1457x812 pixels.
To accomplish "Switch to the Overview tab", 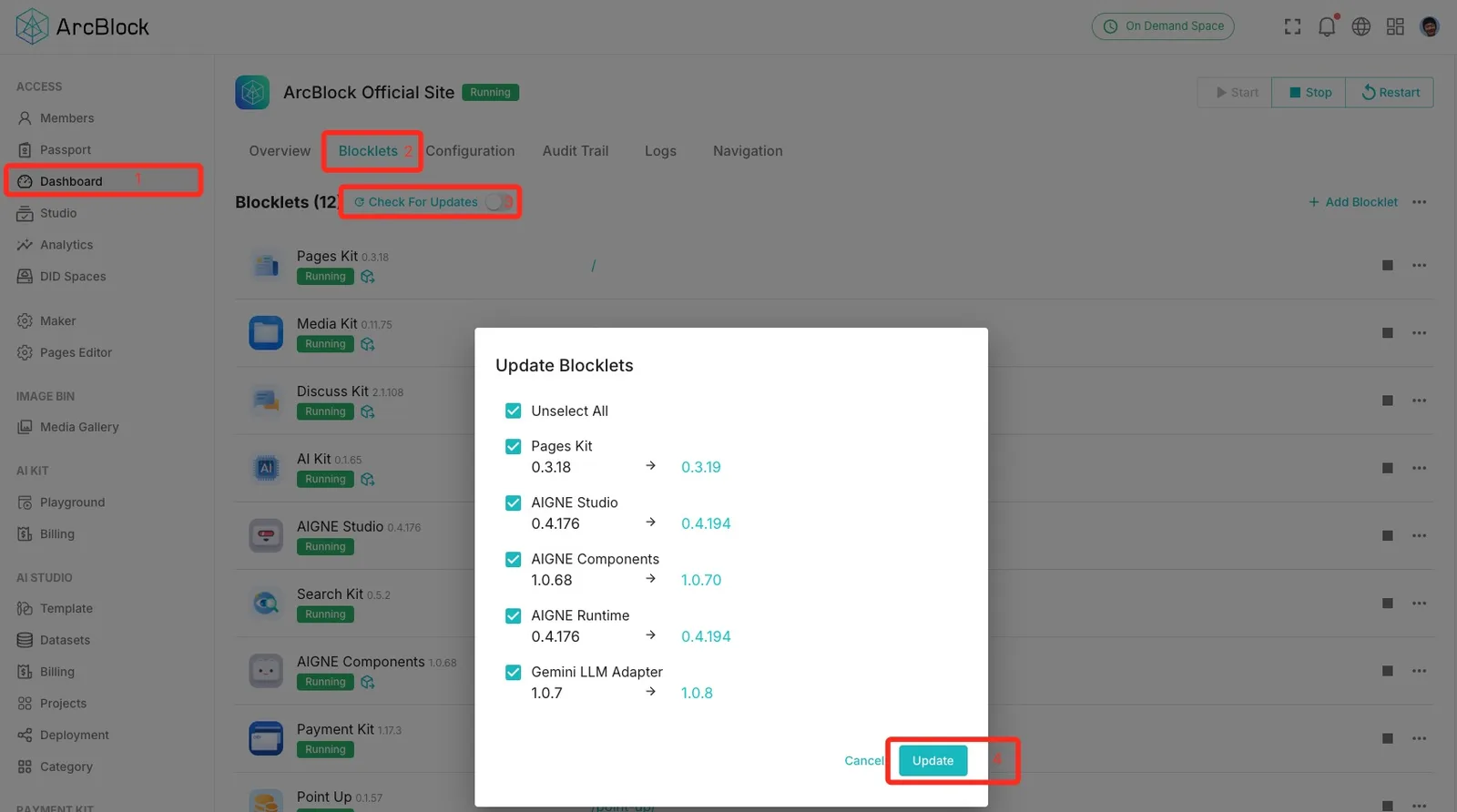I will point(280,151).
